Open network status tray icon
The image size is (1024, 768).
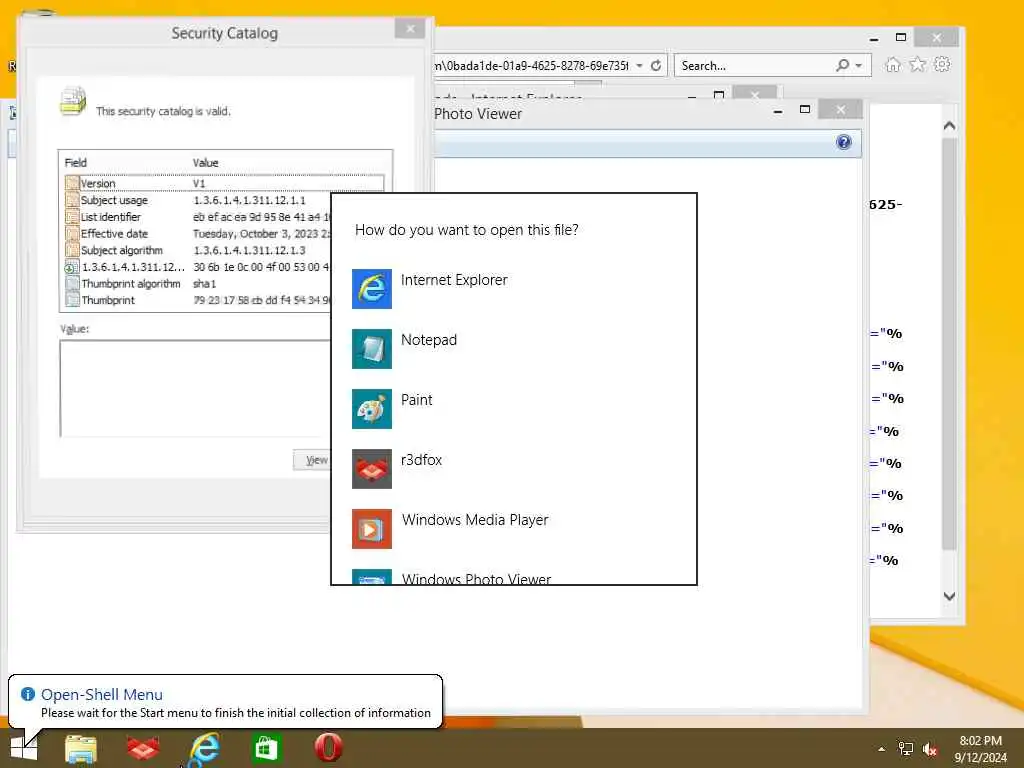pyautogui.click(x=905, y=749)
